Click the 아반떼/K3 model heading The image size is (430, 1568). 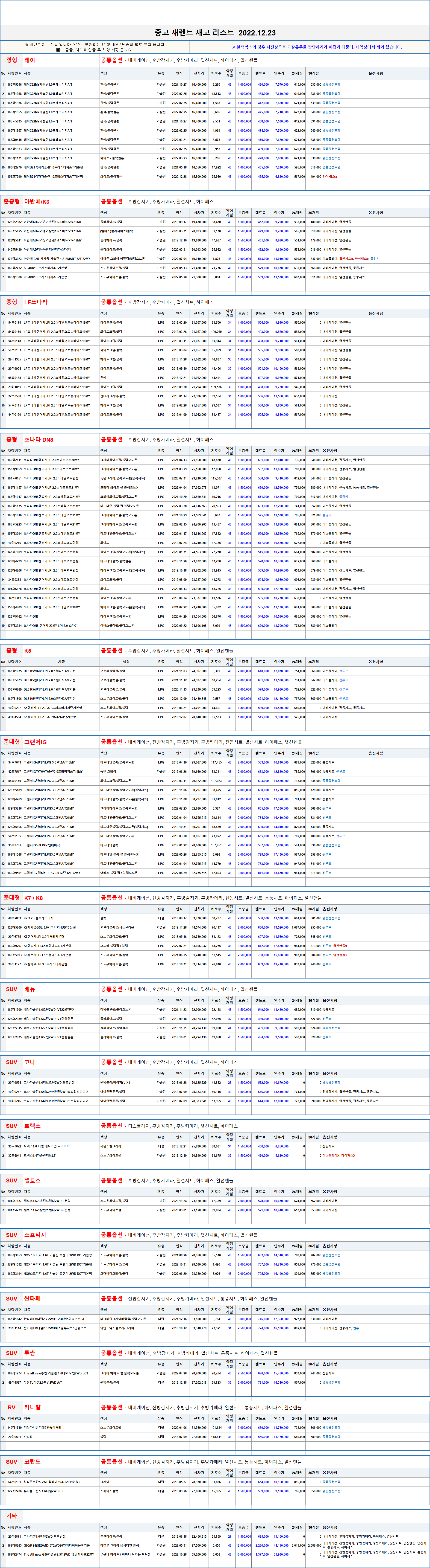click(x=37, y=201)
